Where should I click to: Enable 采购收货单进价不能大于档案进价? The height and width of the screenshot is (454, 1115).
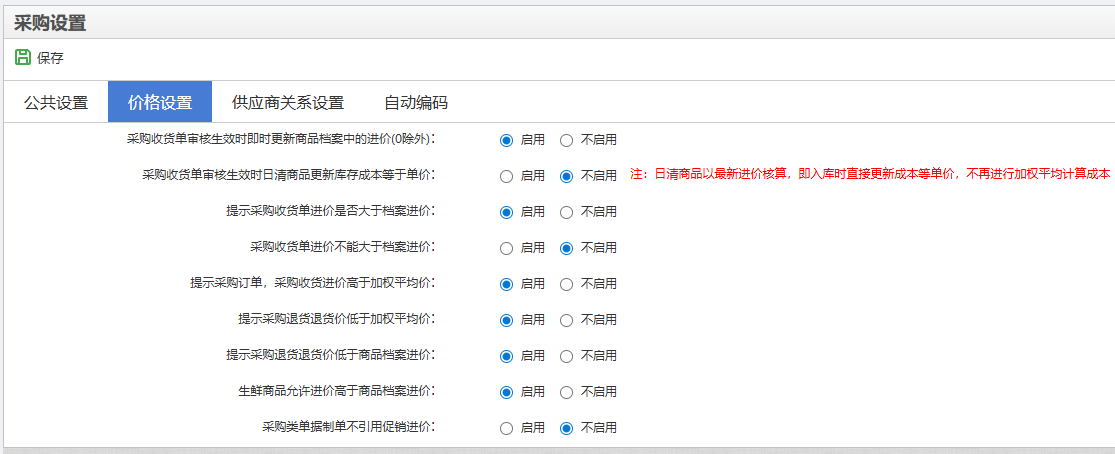click(x=506, y=248)
